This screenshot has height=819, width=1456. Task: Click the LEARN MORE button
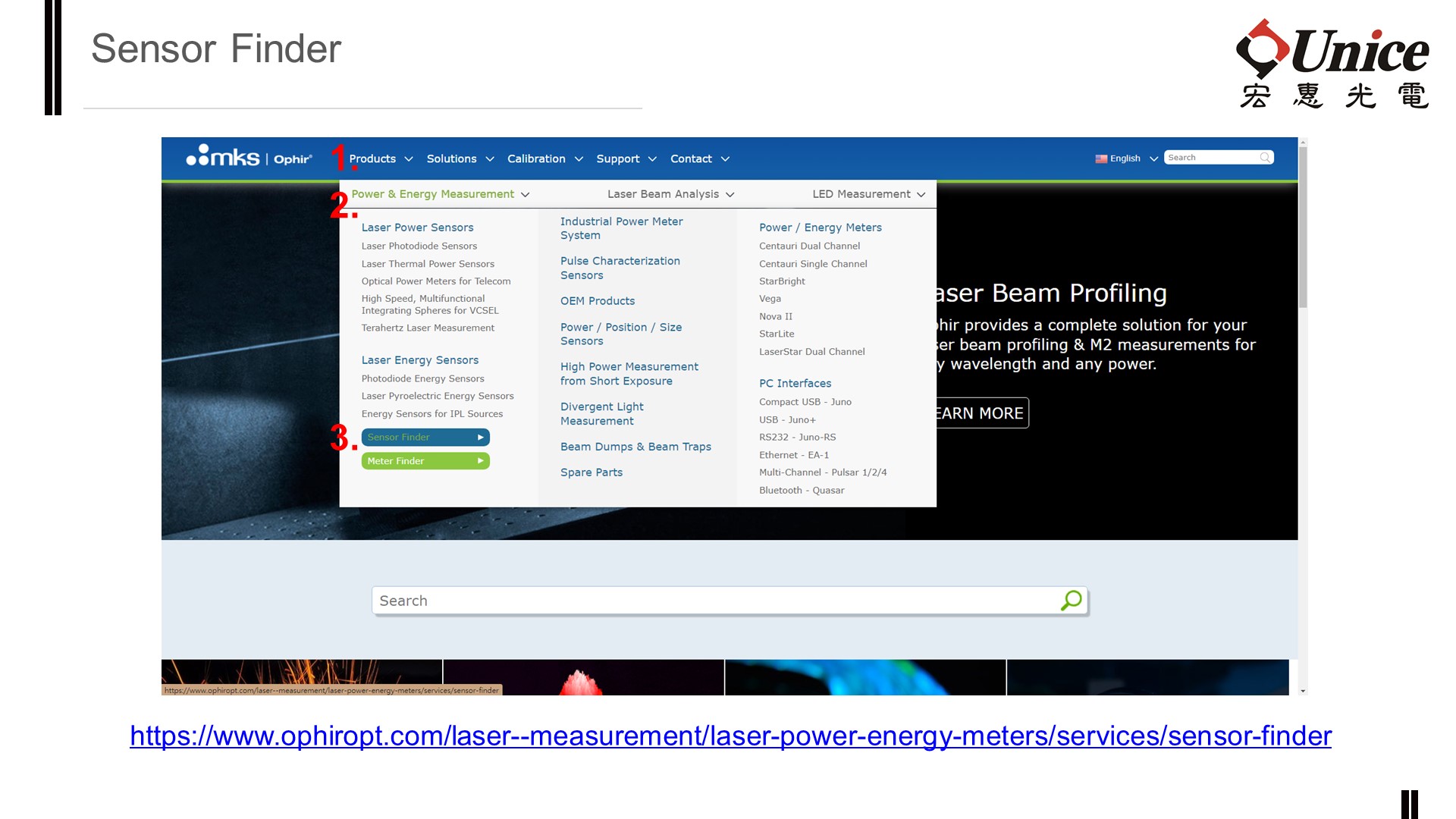982,413
